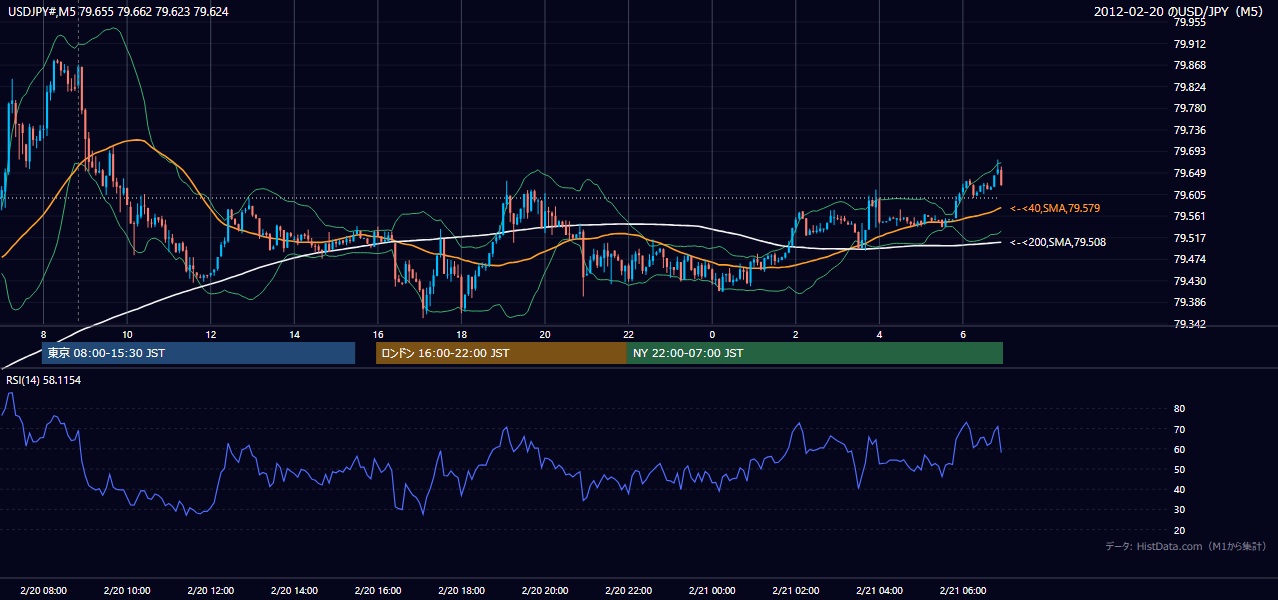Image resolution: width=1278 pixels, height=600 pixels.
Task: Click the 79.912 price axis value
Action: 1190,44
